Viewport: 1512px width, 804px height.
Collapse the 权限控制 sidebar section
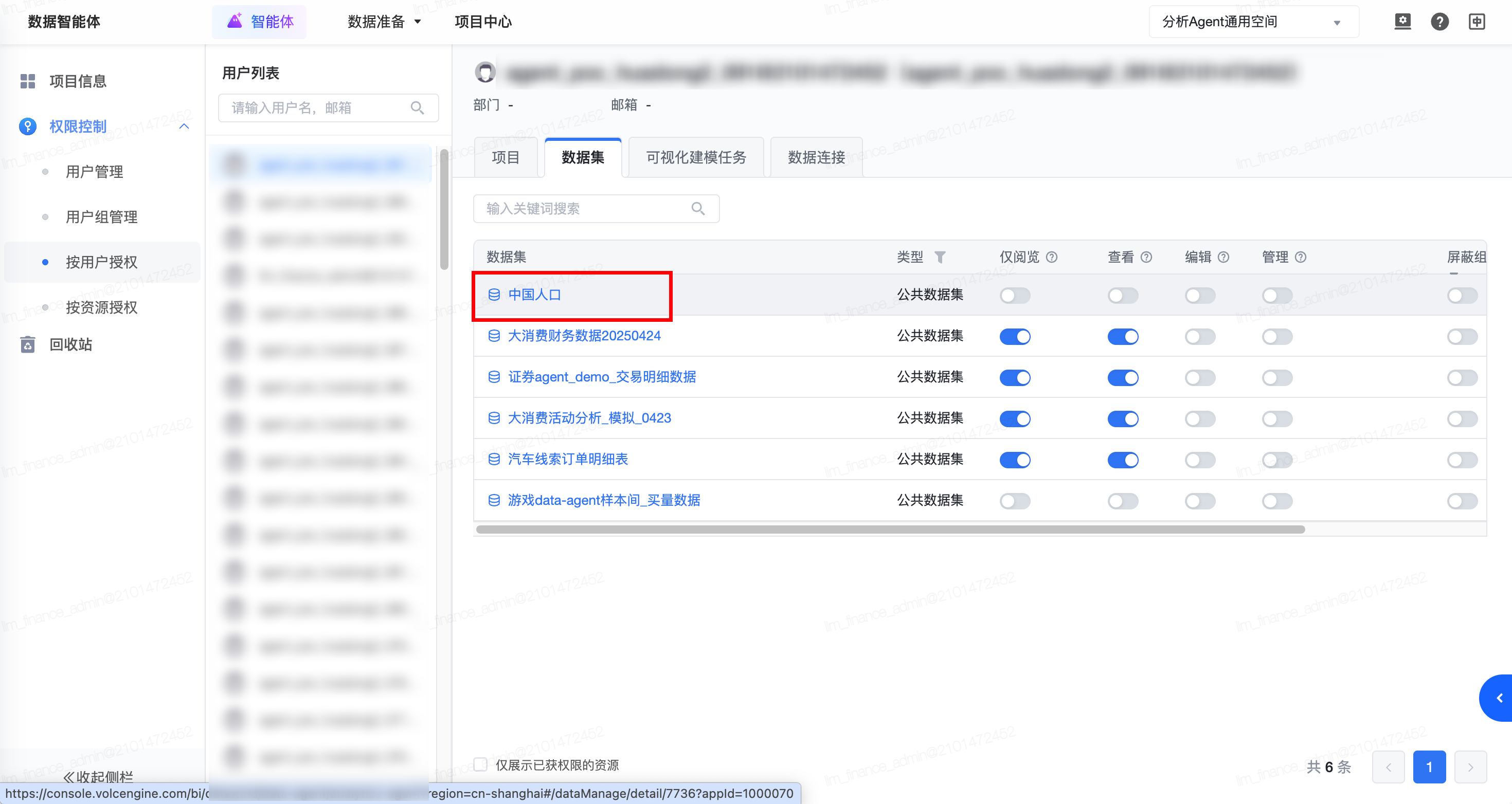(x=184, y=127)
